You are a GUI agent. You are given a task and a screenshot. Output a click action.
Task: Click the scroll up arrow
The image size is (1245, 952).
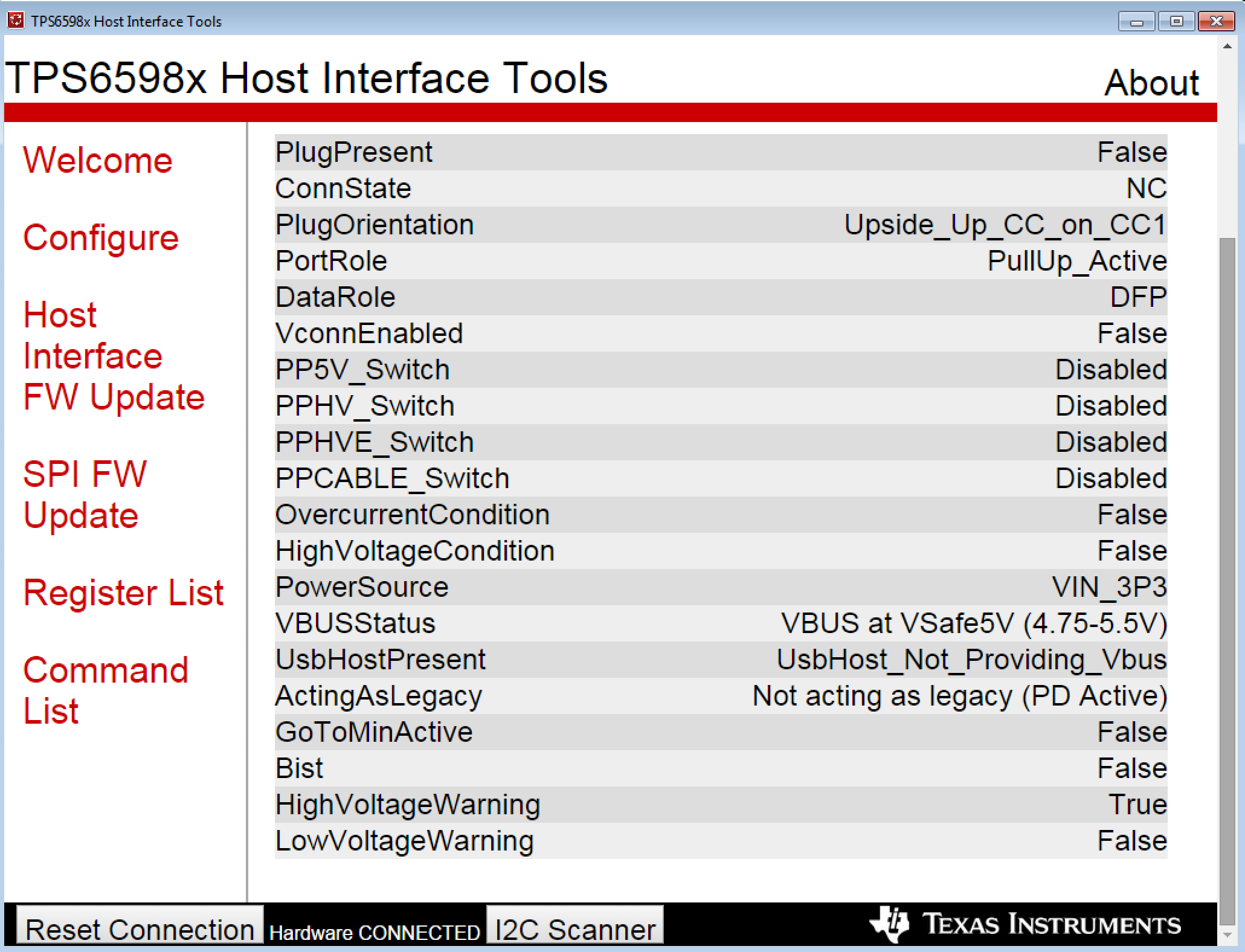[1227, 46]
